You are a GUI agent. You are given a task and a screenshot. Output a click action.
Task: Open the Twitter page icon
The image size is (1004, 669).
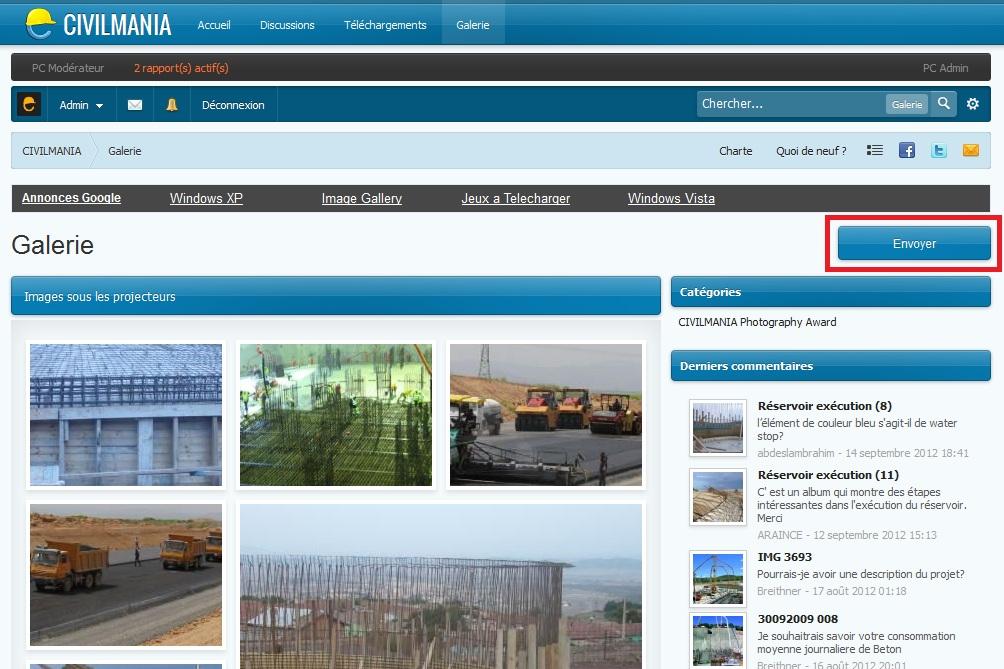[939, 150]
